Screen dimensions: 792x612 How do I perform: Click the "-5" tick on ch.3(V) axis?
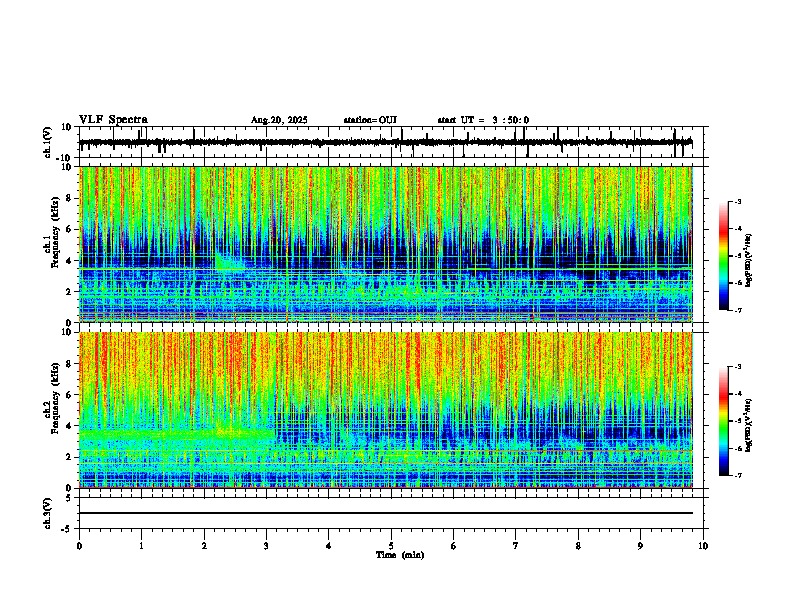(67, 529)
